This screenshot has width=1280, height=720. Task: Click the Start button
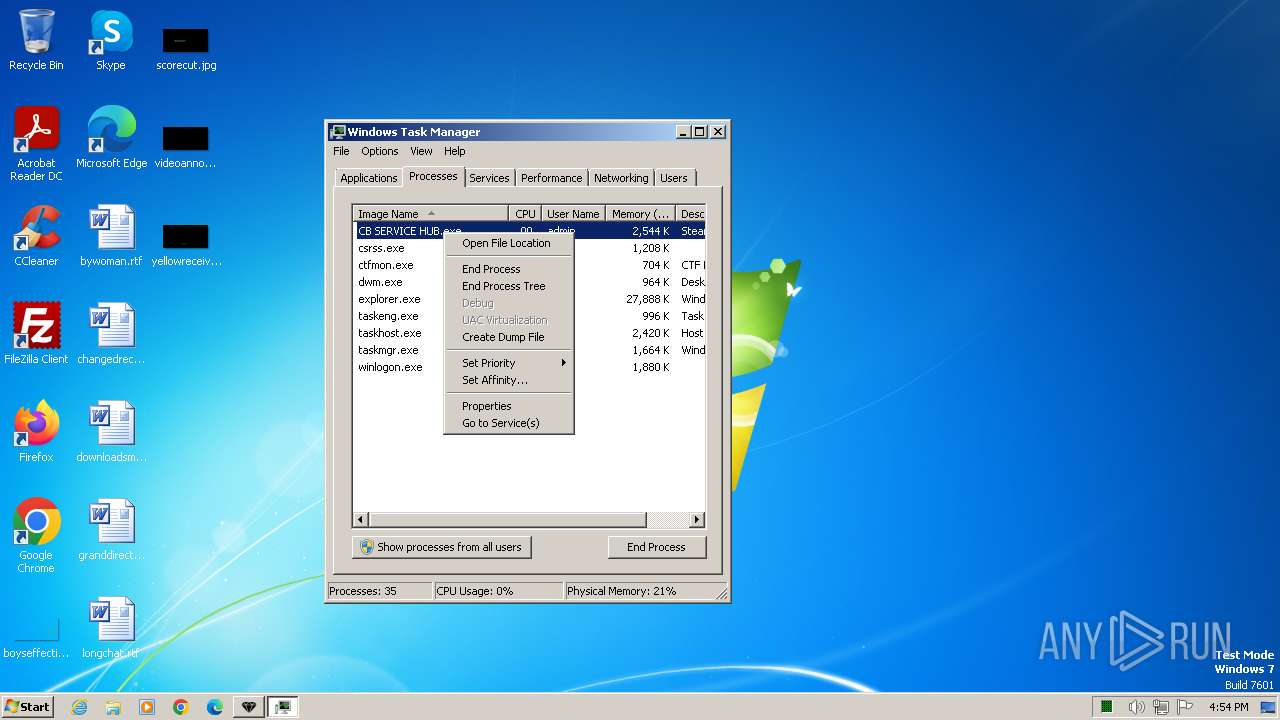27,706
